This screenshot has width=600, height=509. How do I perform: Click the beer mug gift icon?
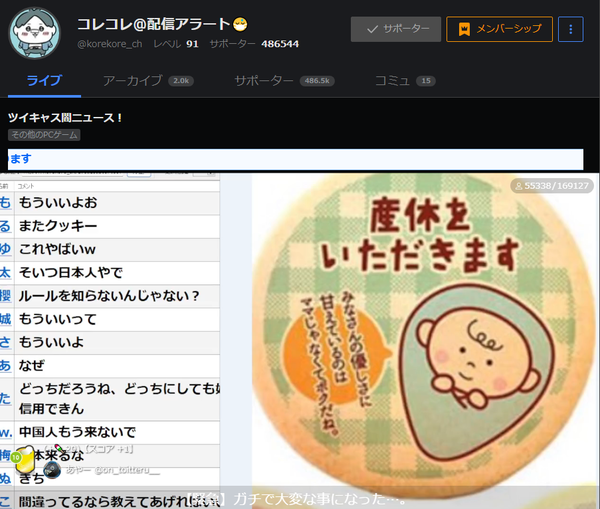tap(24, 459)
